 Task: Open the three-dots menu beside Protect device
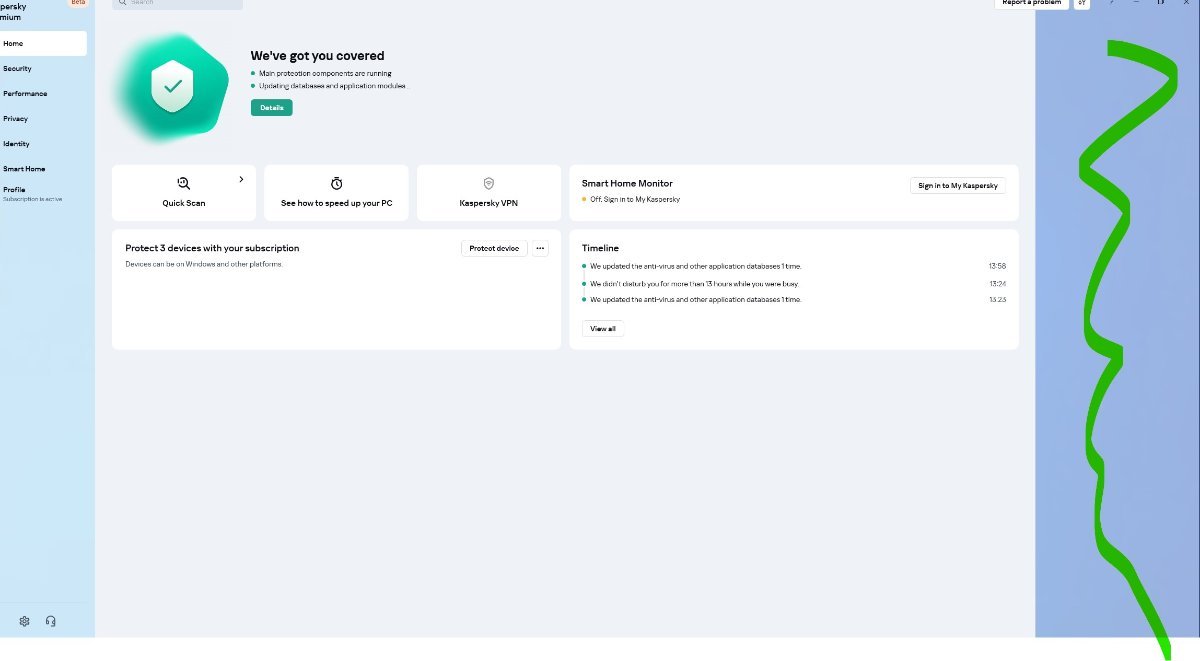(x=540, y=248)
